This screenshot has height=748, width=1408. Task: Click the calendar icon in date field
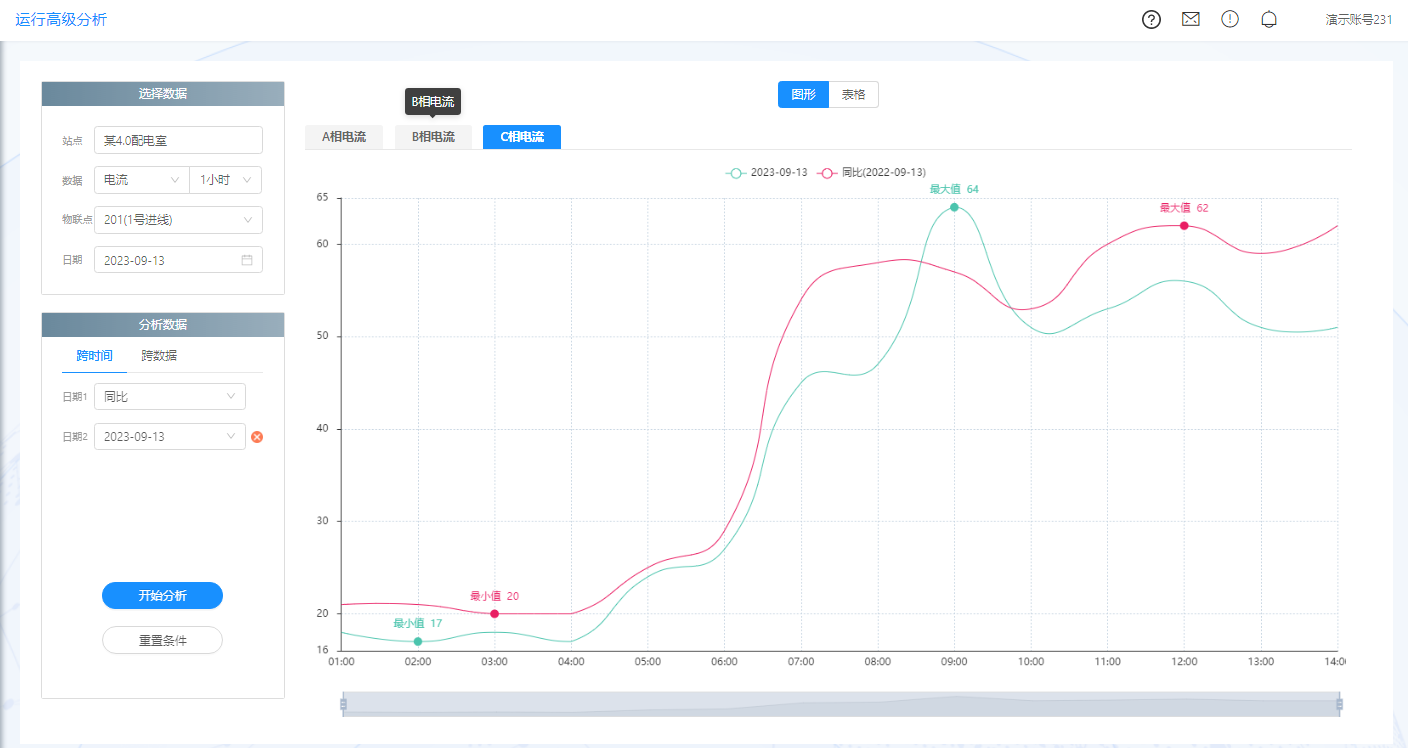click(247, 260)
